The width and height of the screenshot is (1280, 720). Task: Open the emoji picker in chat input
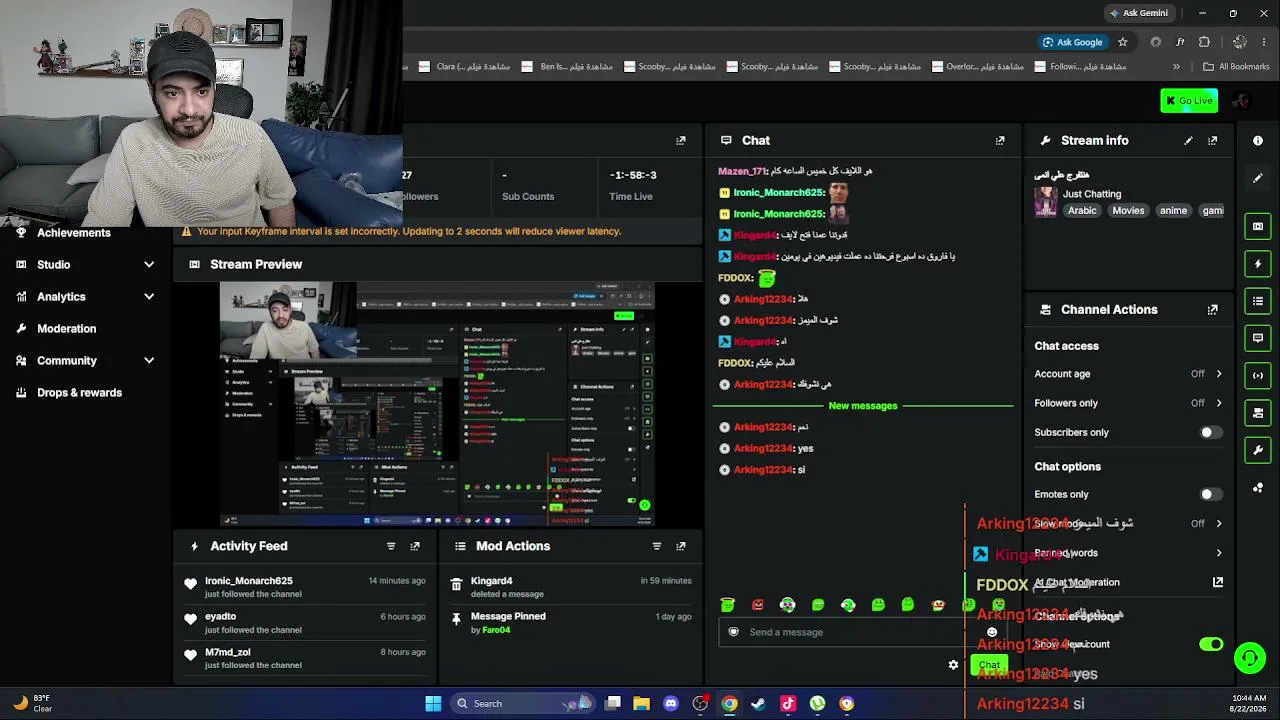(992, 632)
